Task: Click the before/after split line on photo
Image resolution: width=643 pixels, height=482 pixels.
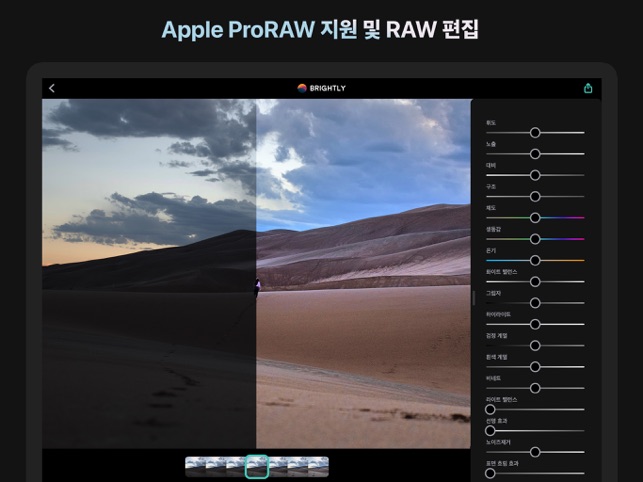Action: tap(256, 274)
